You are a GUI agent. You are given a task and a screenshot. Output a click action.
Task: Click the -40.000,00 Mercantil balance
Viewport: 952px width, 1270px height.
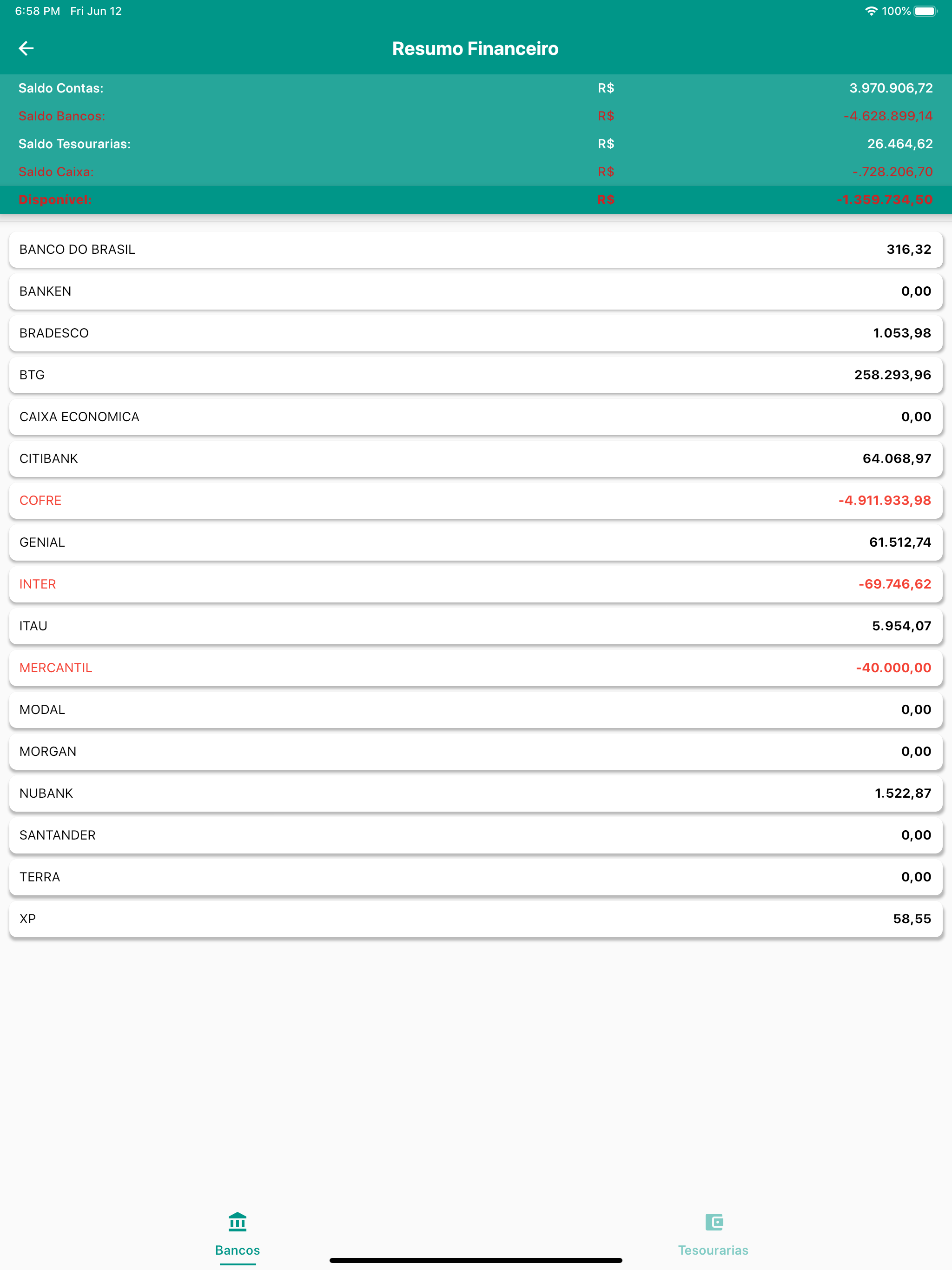click(893, 668)
